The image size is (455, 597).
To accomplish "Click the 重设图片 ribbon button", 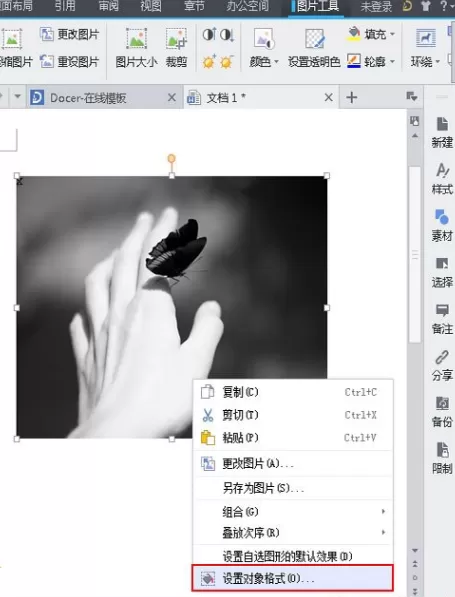I will click(x=70, y=61).
